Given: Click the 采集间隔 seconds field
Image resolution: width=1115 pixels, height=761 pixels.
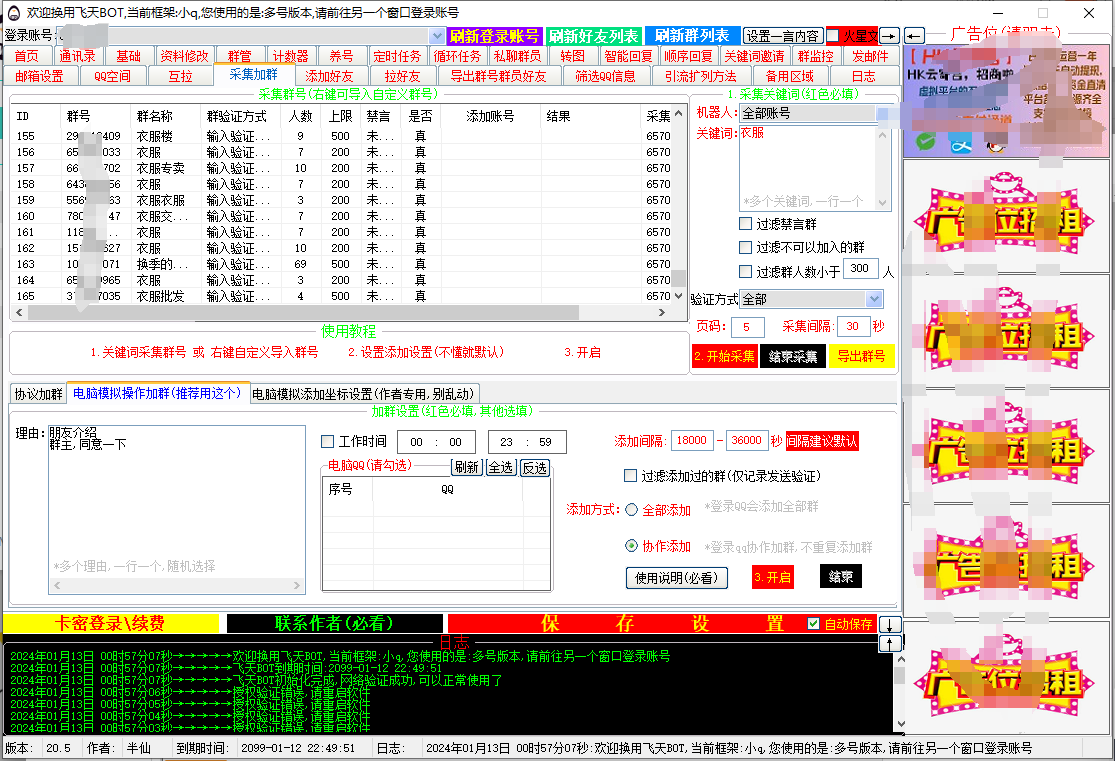Looking at the screenshot, I should coord(853,326).
